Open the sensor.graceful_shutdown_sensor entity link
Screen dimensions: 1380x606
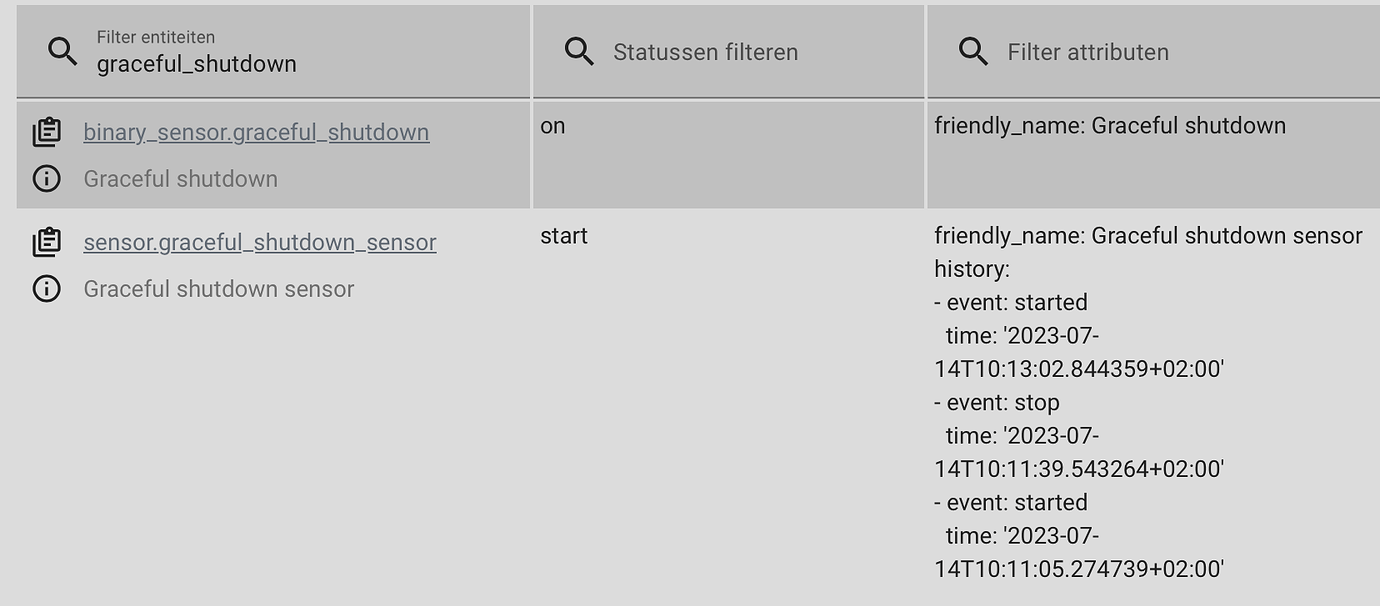(260, 241)
